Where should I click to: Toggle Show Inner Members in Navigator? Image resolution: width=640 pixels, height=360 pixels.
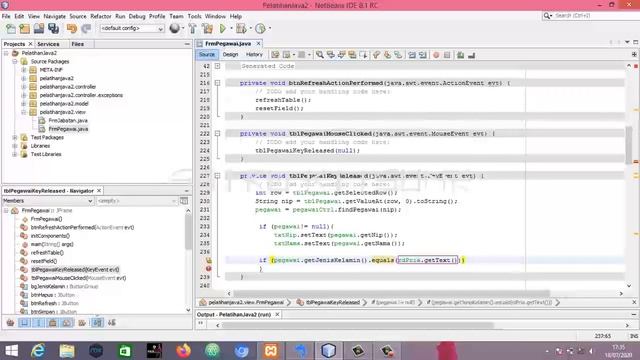[67, 323]
